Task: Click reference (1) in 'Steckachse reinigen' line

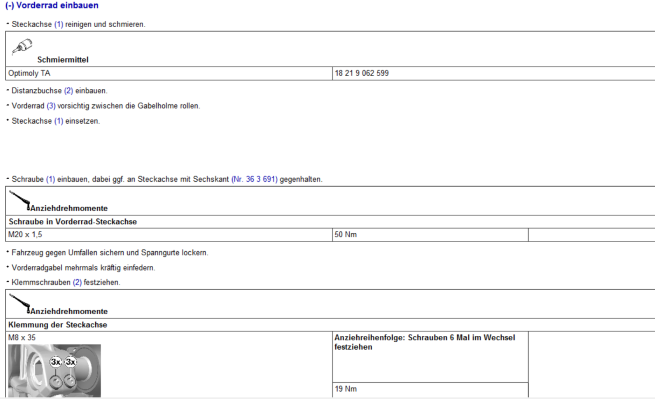Action: tap(59, 24)
